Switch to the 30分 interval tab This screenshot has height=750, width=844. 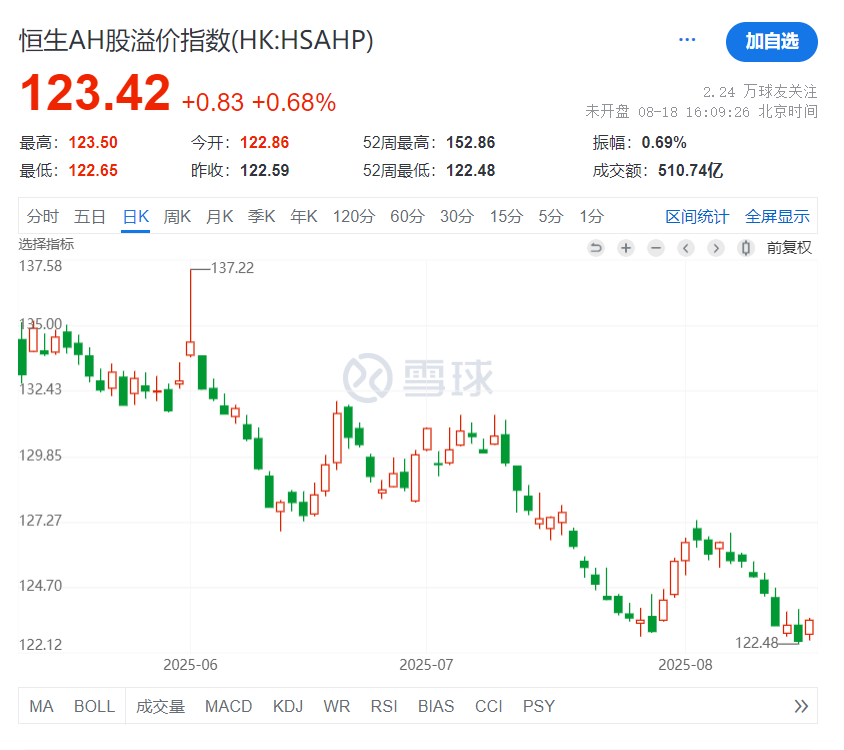click(457, 216)
